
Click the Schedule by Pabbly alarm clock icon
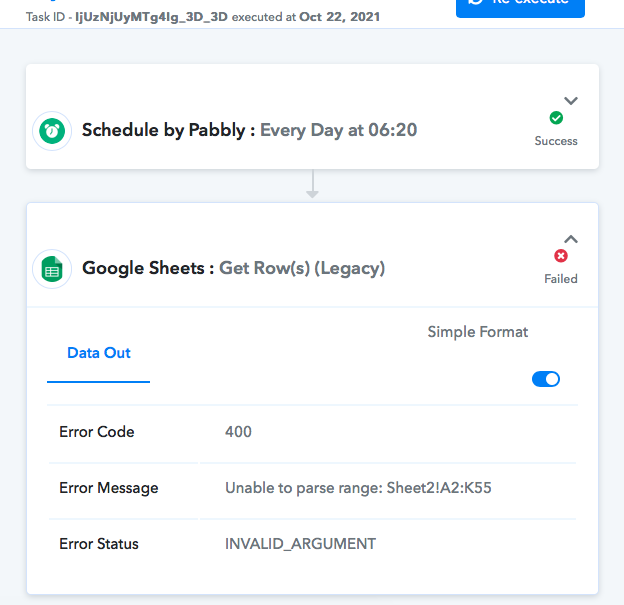coord(52,131)
